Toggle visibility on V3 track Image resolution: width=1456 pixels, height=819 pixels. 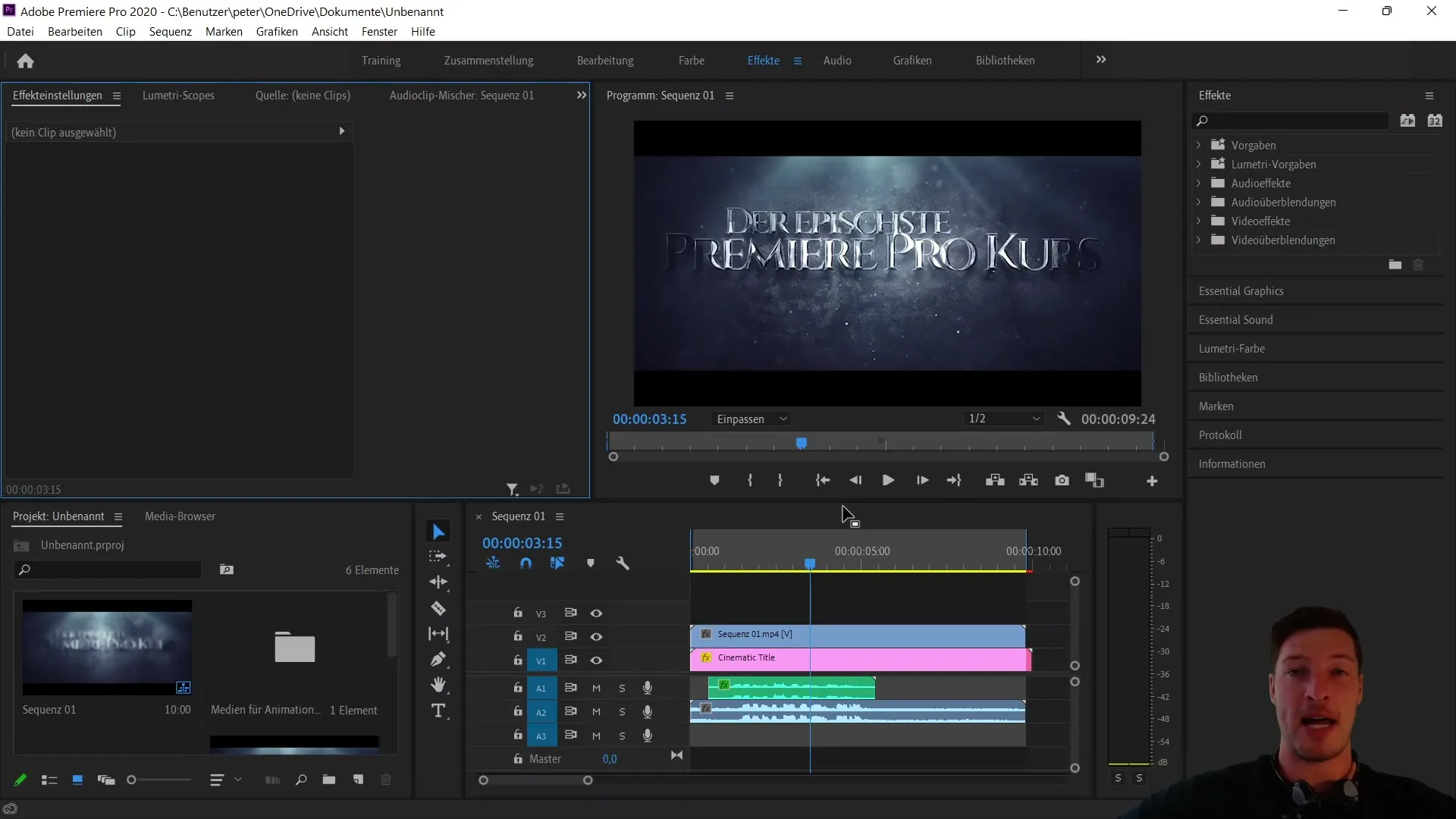(597, 613)
